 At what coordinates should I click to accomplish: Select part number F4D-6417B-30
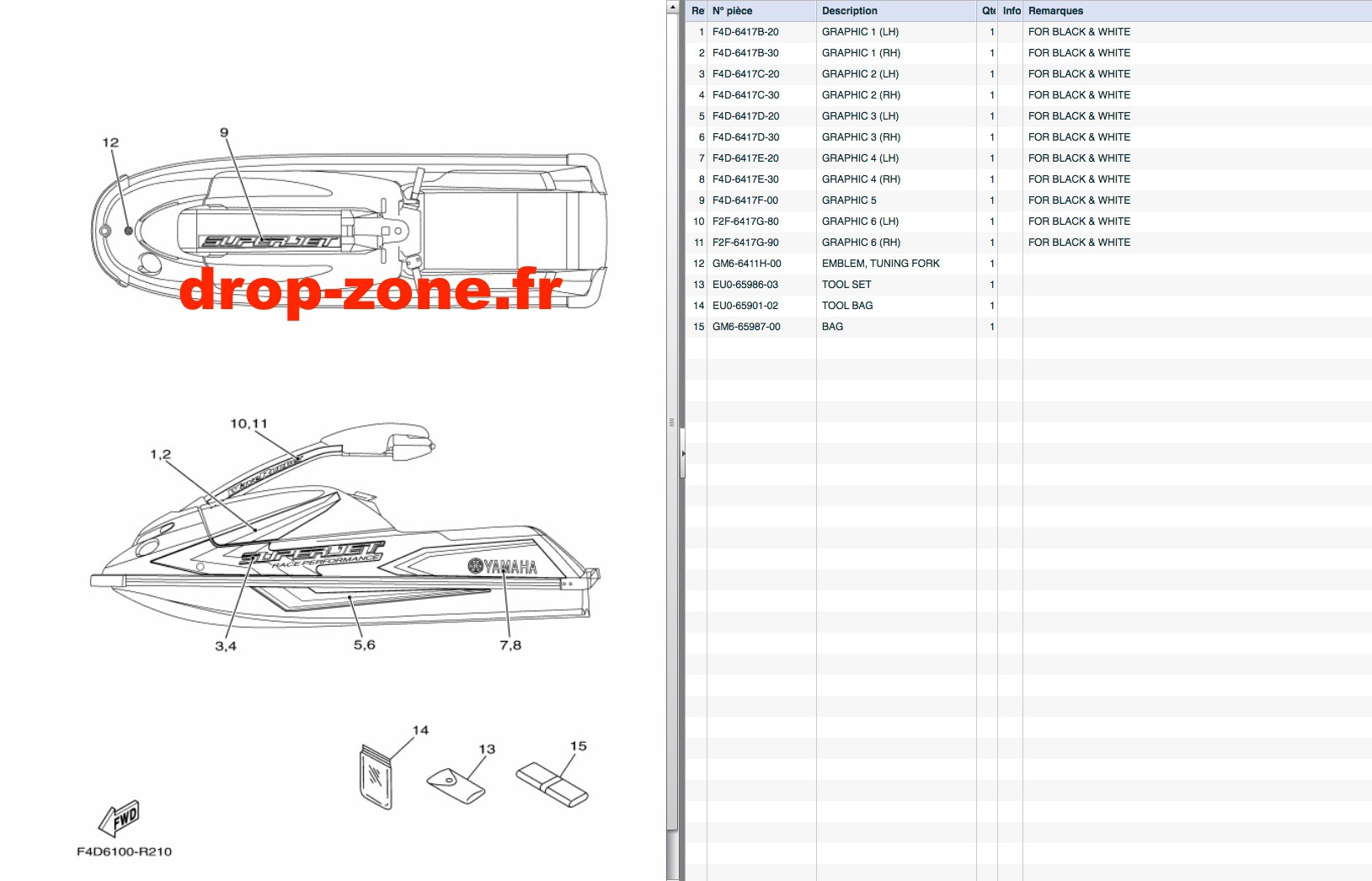(x=745, y=53)
